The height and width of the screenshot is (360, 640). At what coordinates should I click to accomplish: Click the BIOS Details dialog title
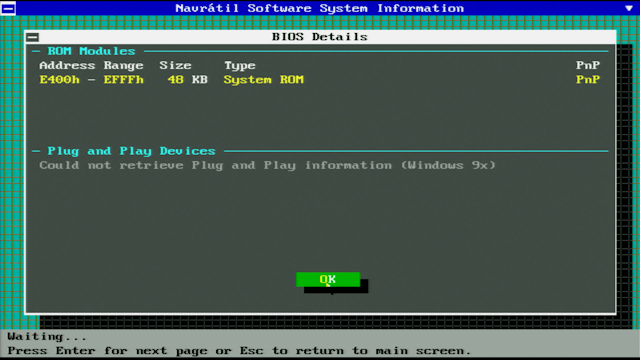point(320,37)
